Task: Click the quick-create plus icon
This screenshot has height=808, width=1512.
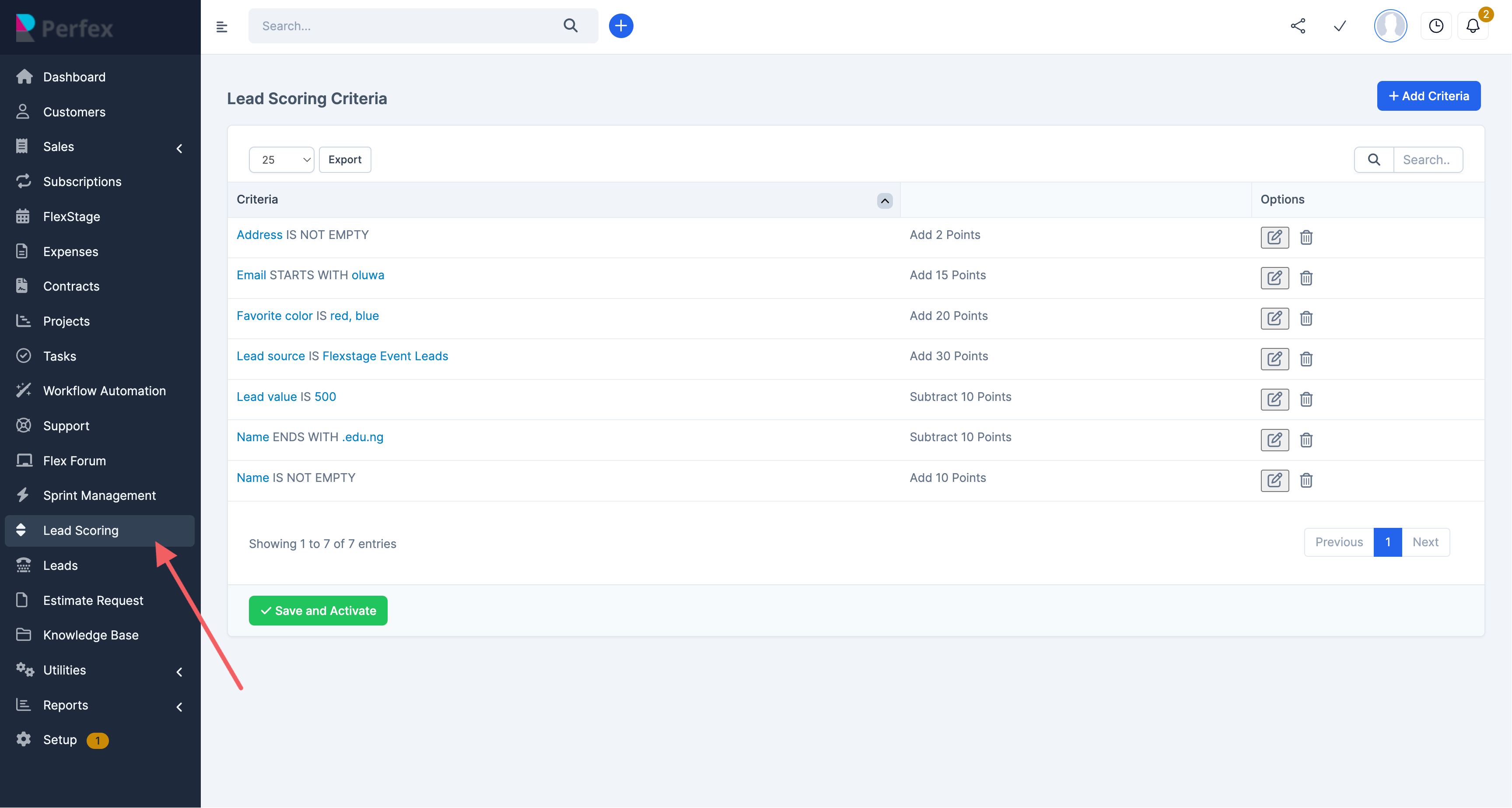Action: click(621, 25)
